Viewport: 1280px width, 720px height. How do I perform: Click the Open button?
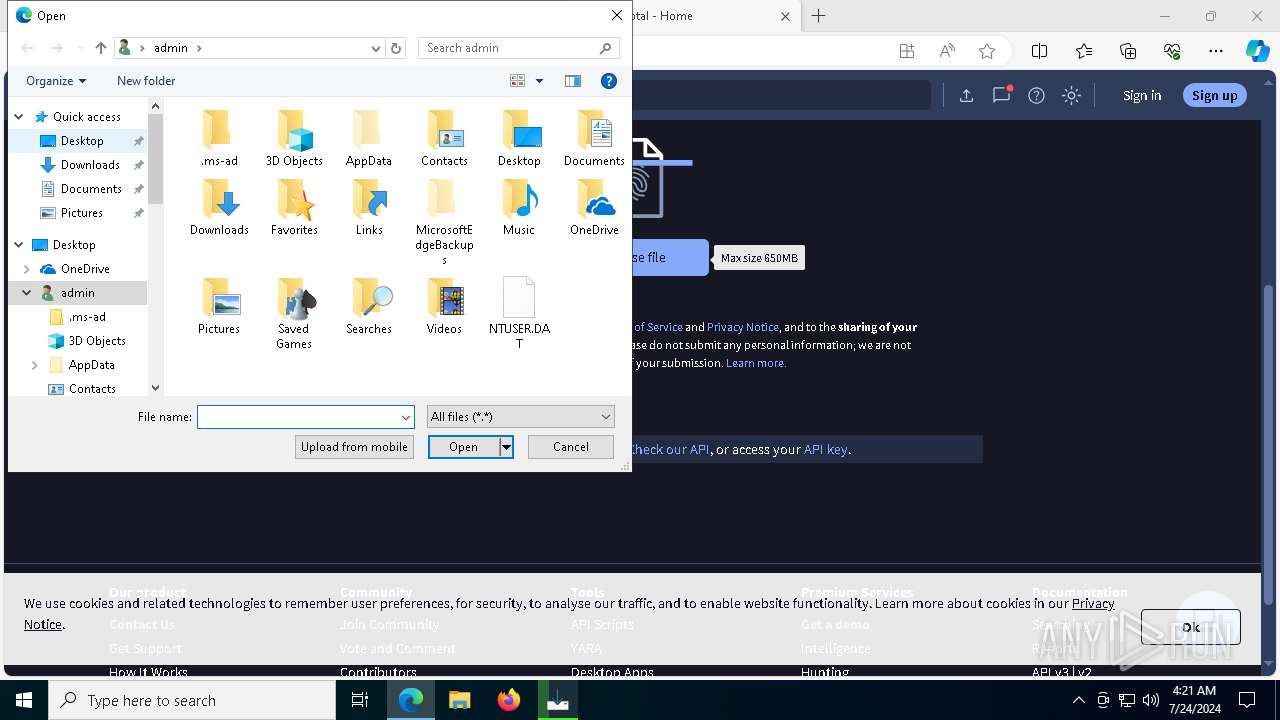coord(463,447)
